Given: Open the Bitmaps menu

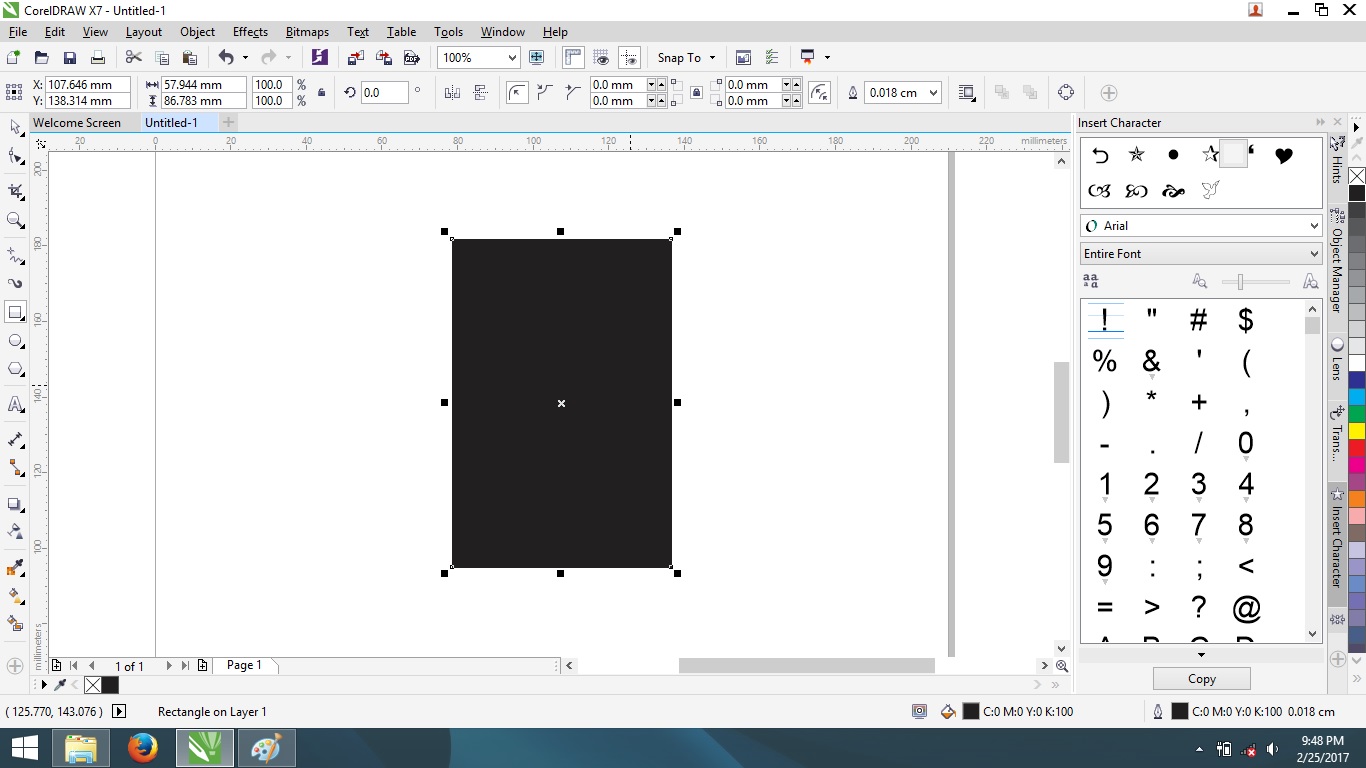Looking at the screenshot, I should 307,31.
